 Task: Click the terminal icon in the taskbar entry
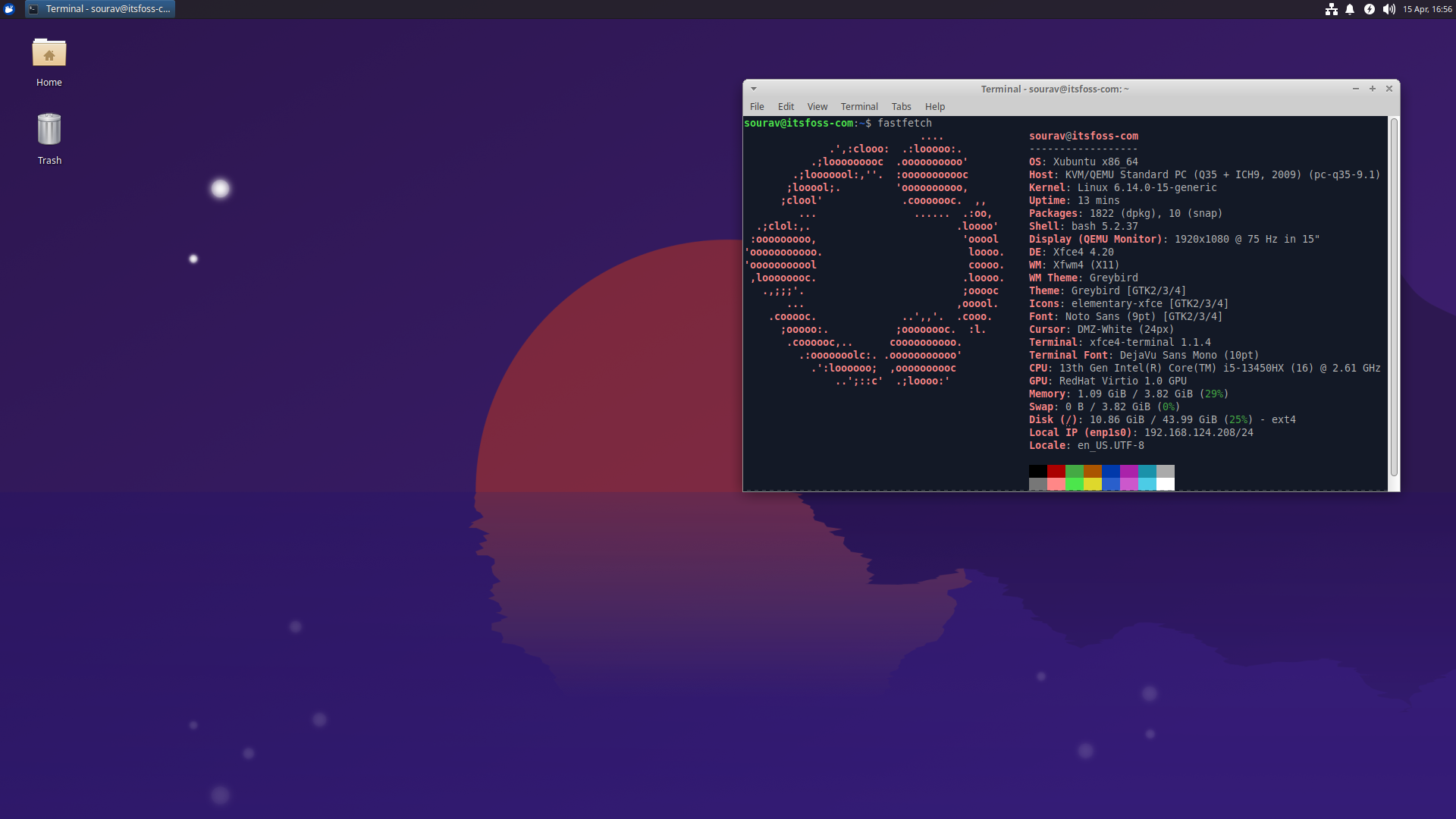click(32, 9)
